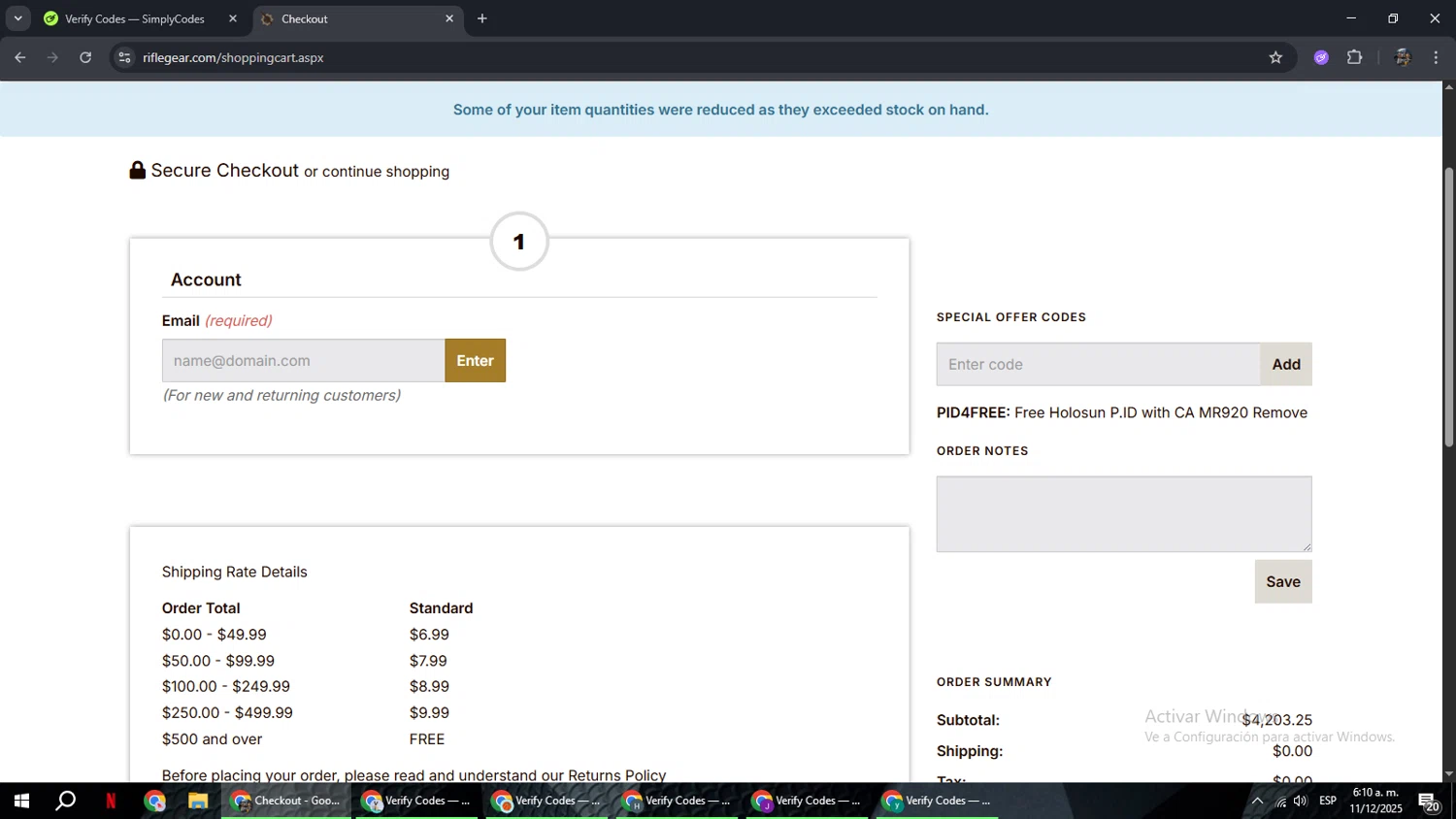
Task: Click the gold Enter button
Action: click(476, 360)
